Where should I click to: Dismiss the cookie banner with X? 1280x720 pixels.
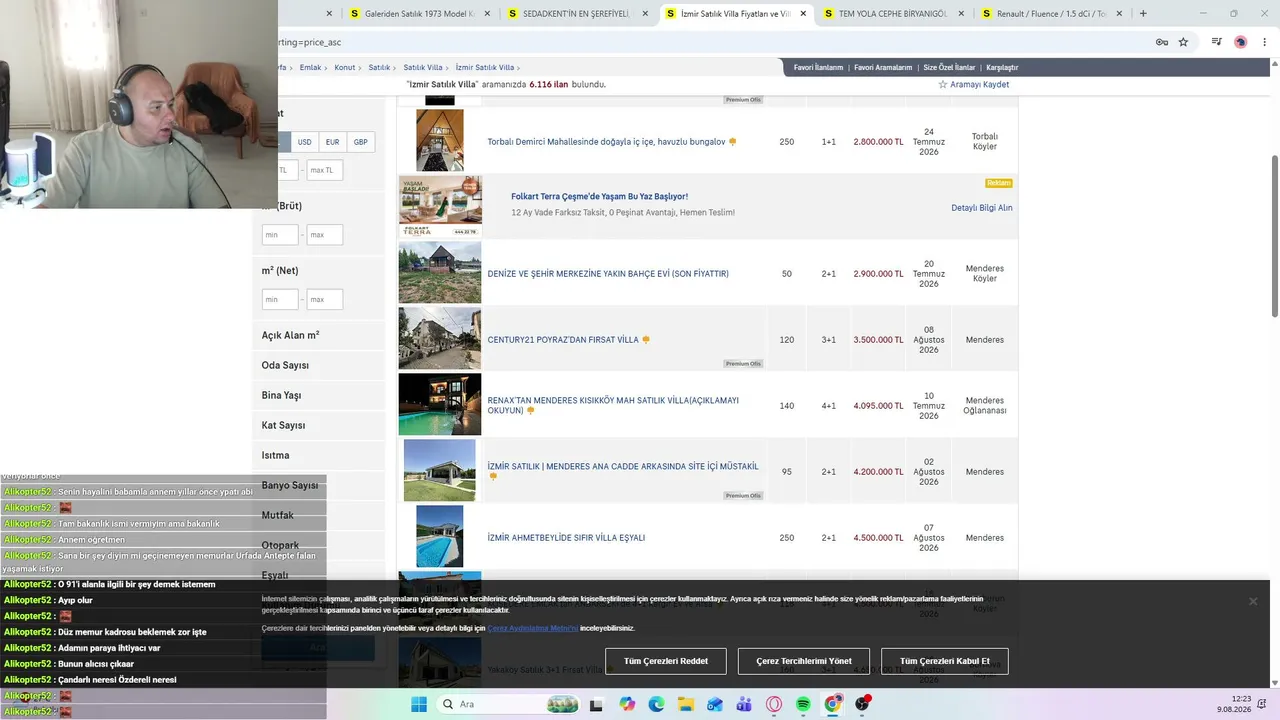pyautogui.click(x=1253, y=601)
